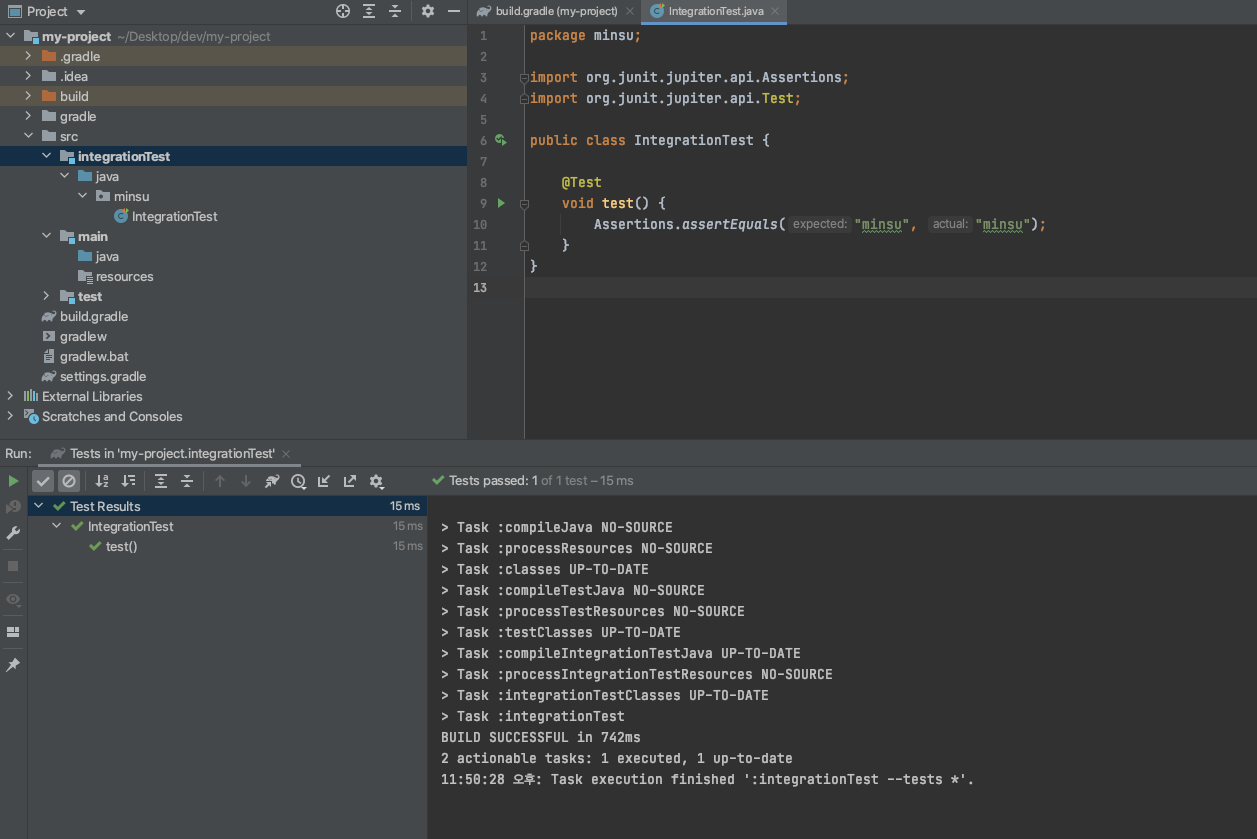Rerun the tests with the green play icon
Viewport: 1257px width, 839px height.
13,480
